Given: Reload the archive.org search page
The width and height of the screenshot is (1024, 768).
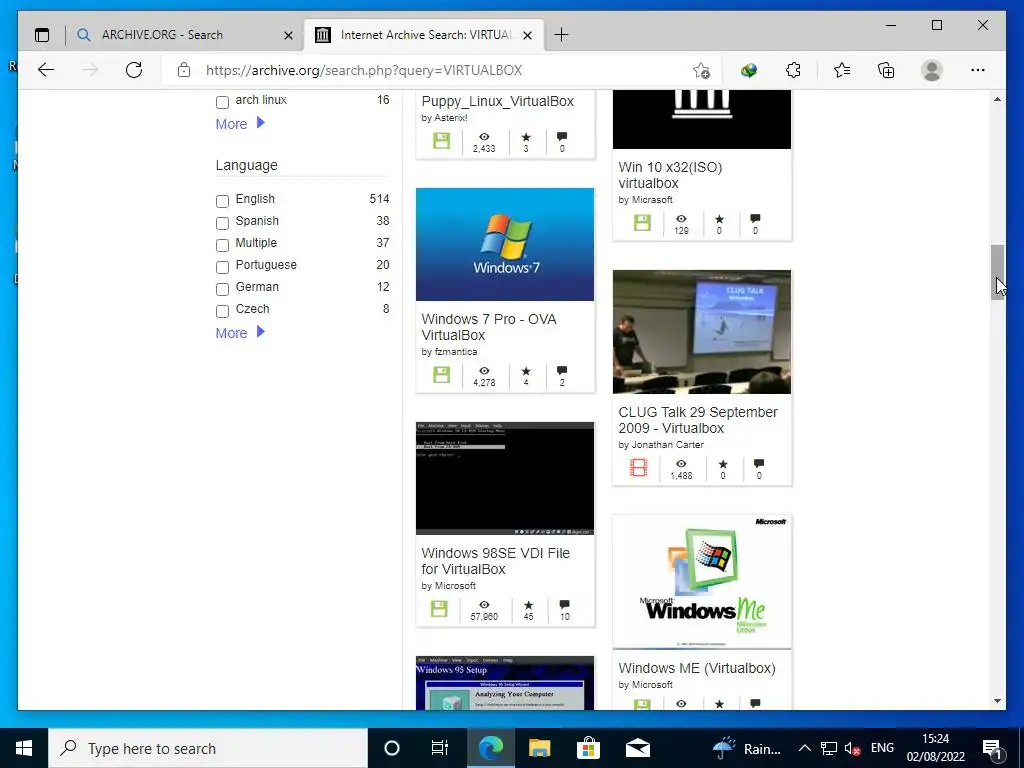Looking at the screenshot, I should (134, 70).
